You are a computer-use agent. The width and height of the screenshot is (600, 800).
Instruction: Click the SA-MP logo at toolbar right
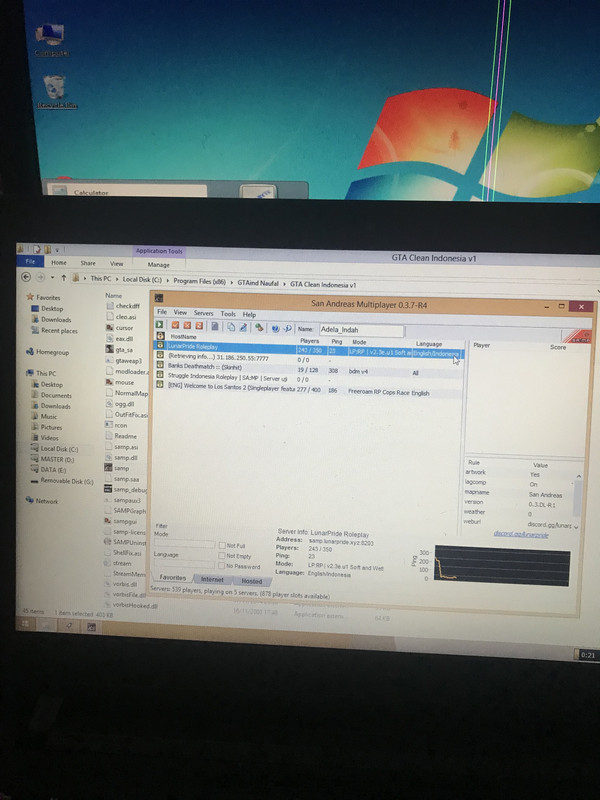pyautogui.click(x=576, y=336)
